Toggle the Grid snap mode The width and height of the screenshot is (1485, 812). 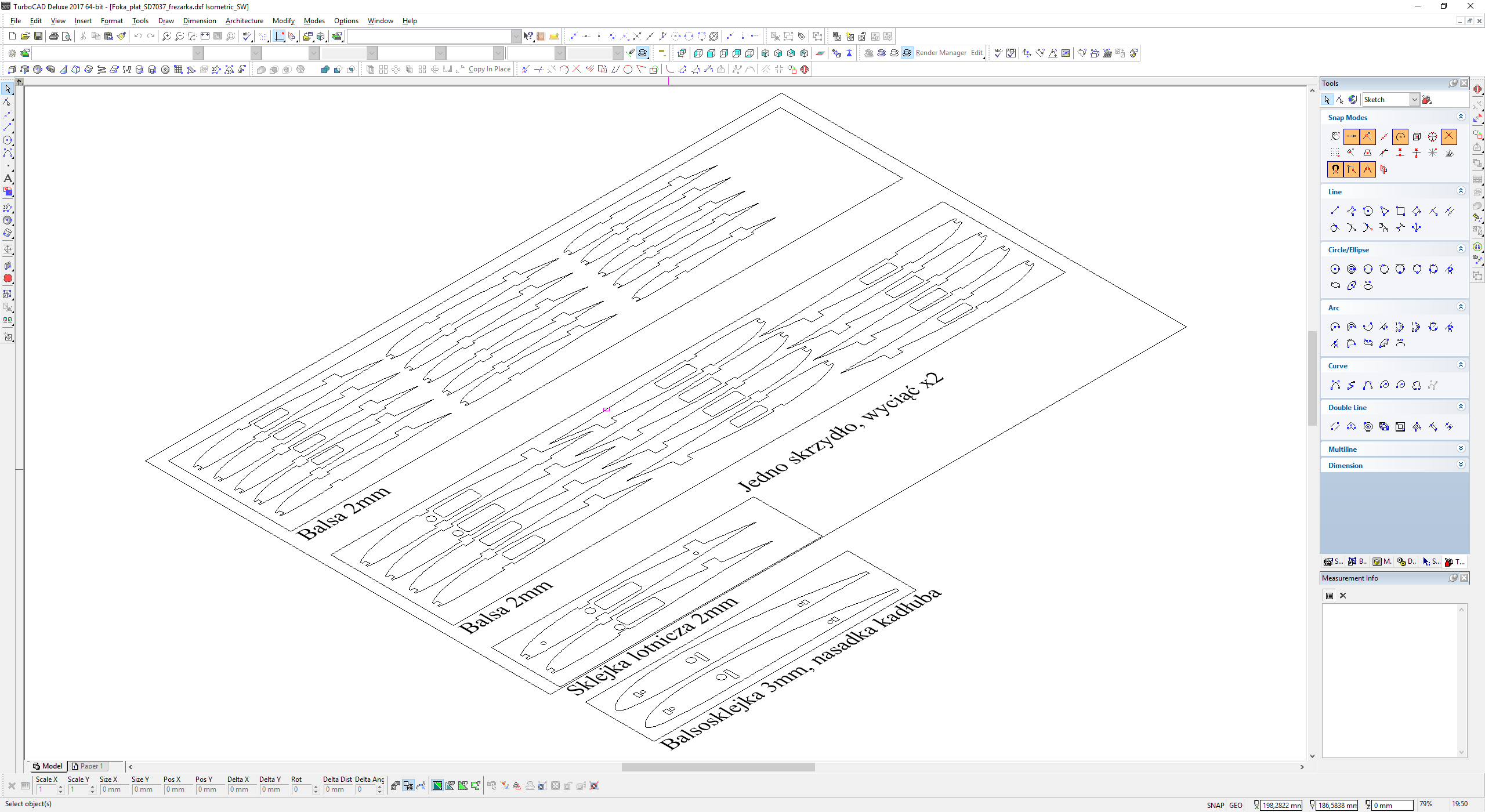coord(1335,153)
